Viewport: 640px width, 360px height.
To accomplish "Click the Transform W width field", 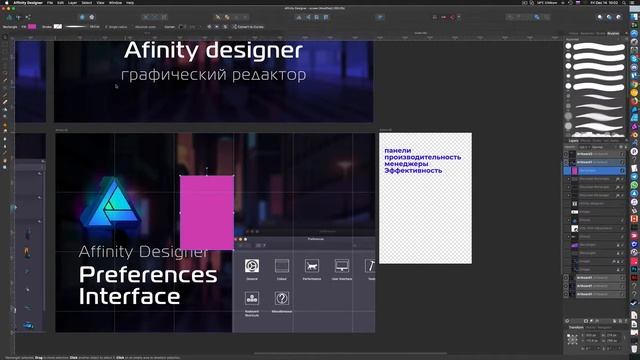I will click(x=612, y=335).
